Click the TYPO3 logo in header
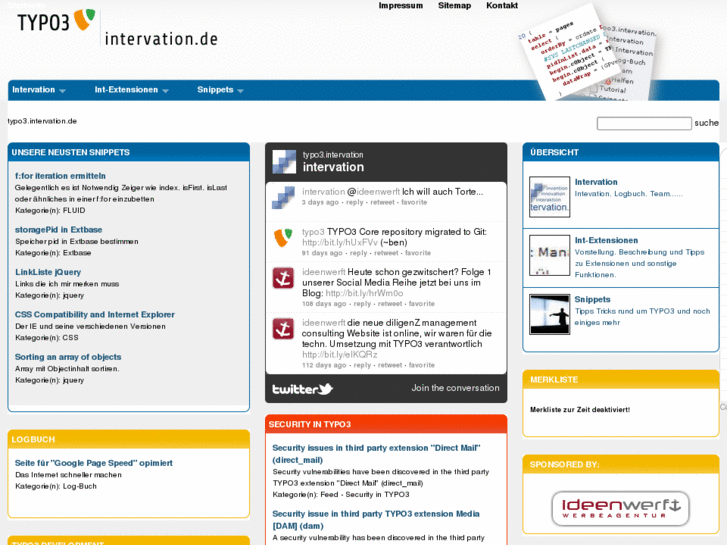The width and height of the screenshot is (727, 545). click(x=57, y=21)
